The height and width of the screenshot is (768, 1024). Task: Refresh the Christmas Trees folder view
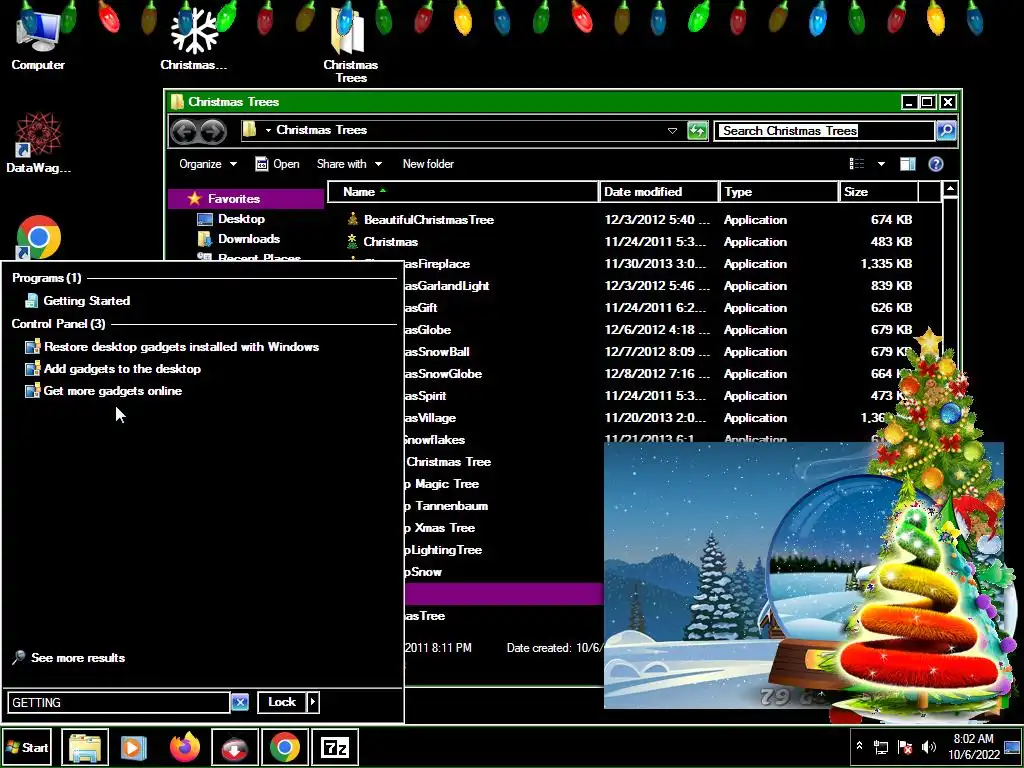697,131
